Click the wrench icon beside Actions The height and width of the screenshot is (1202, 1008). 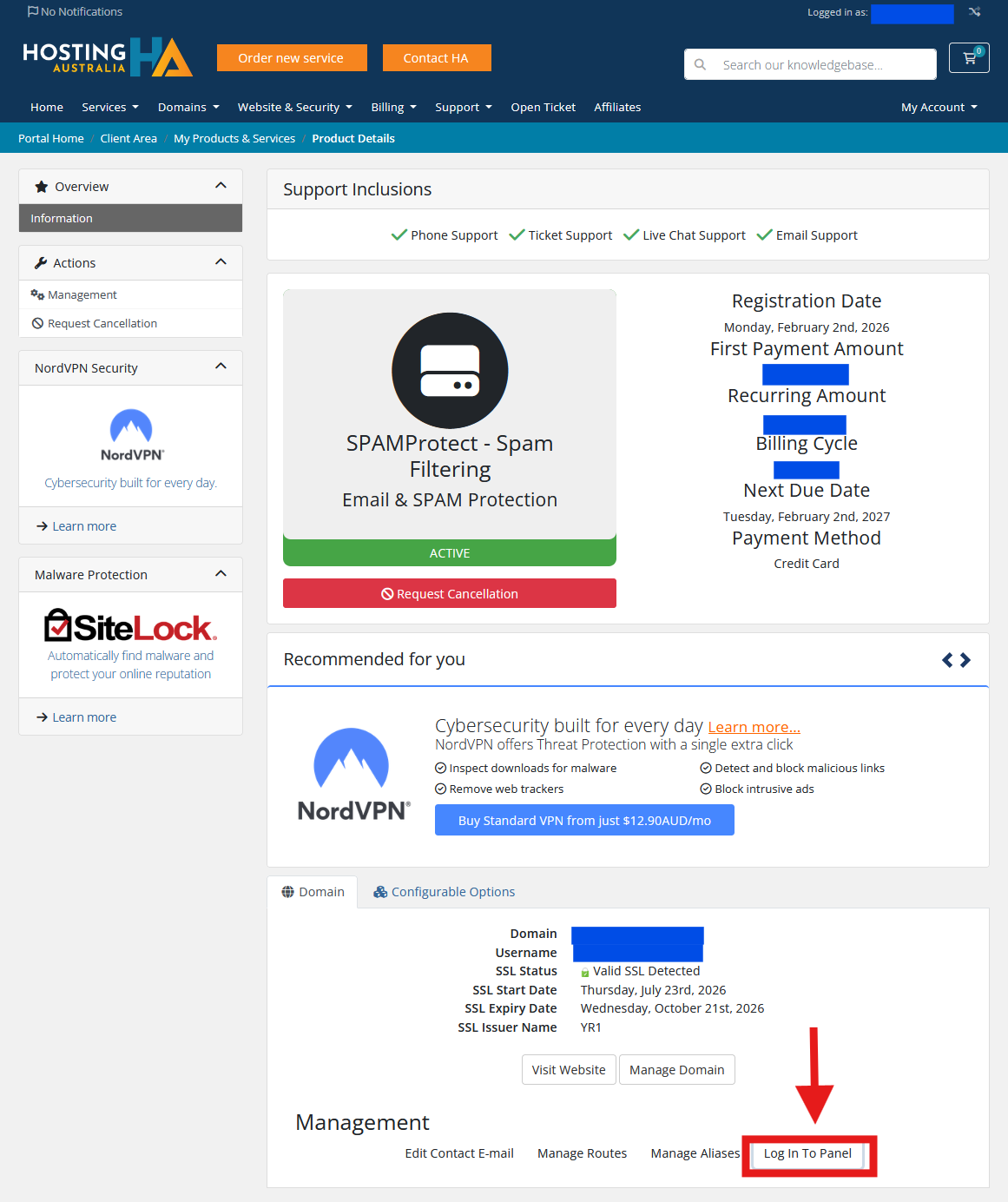point(40,263)
